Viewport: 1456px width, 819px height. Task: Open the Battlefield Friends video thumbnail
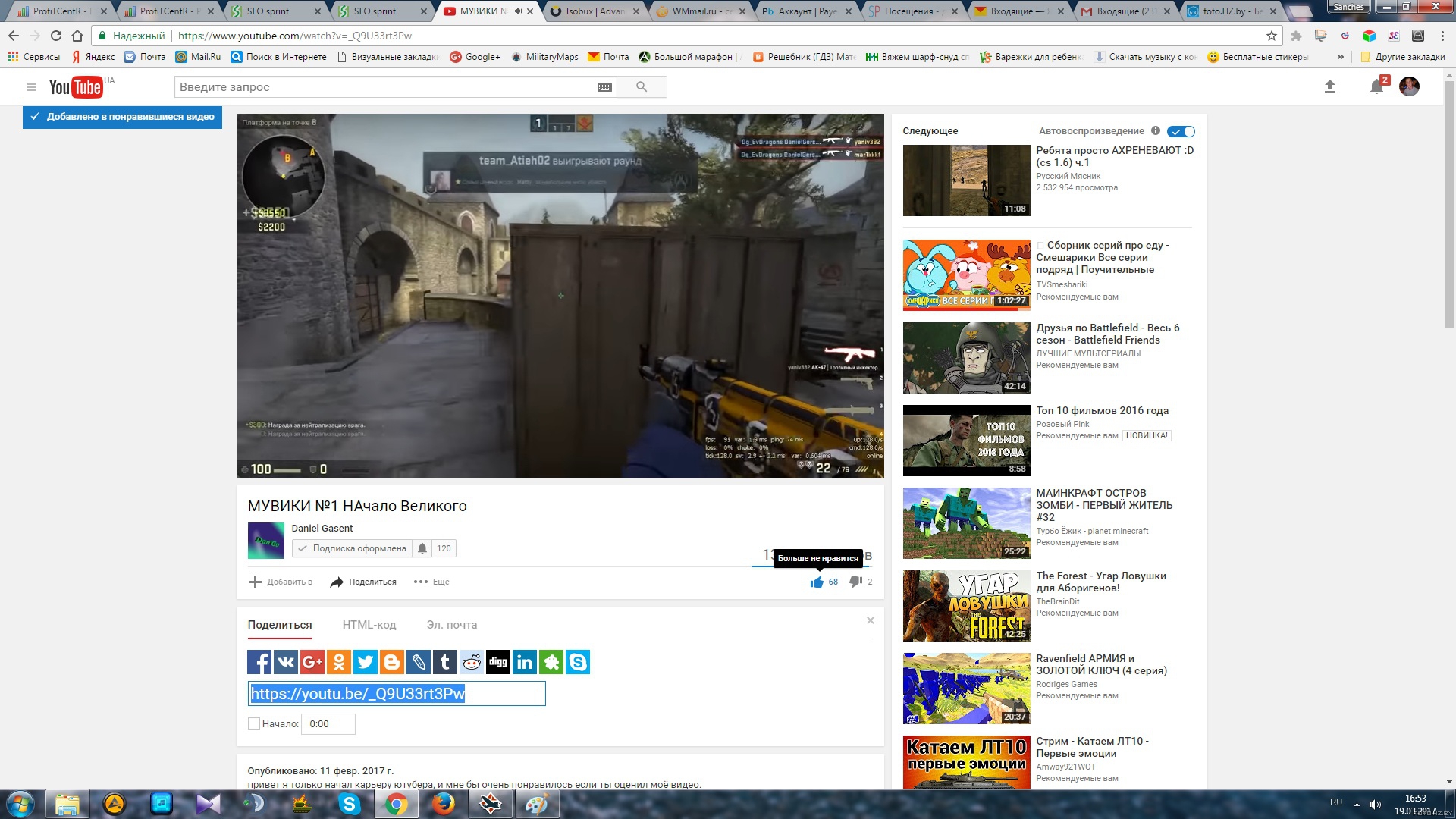click(966, 358)
